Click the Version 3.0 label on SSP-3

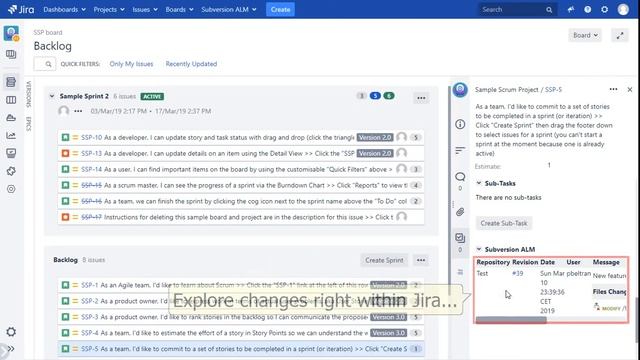point(389,317)
